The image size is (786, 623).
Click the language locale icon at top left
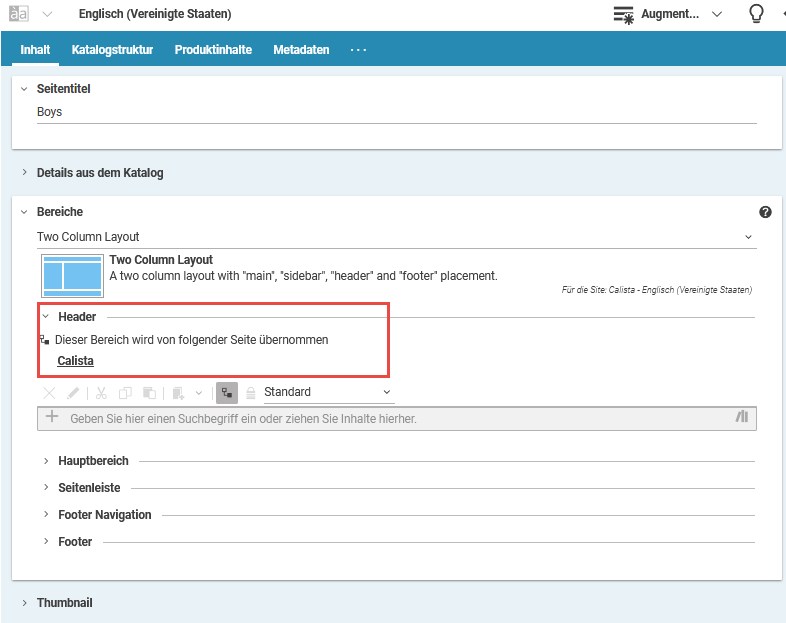[19, 14]
